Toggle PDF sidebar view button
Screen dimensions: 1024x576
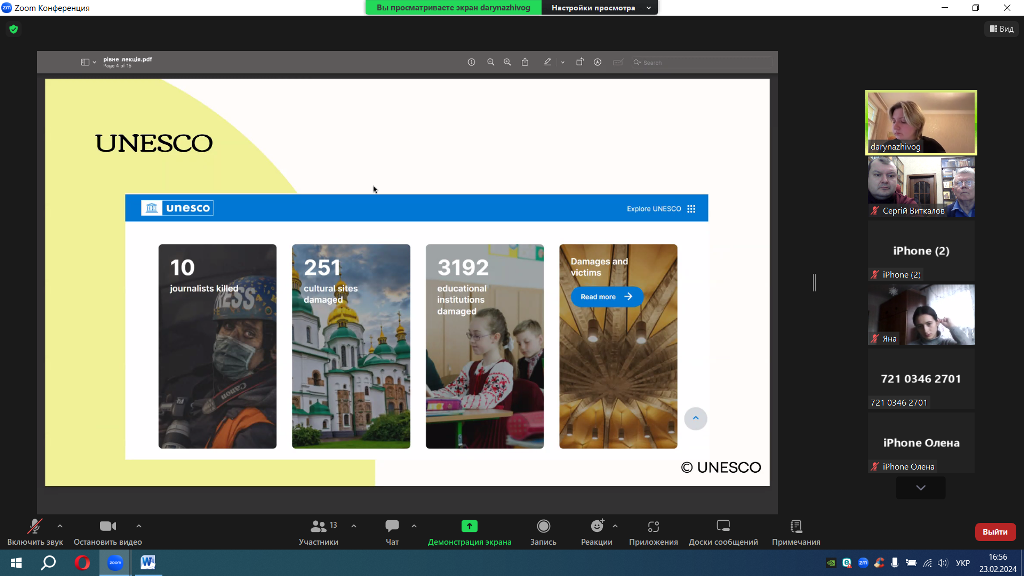click(x=85, y=62)
